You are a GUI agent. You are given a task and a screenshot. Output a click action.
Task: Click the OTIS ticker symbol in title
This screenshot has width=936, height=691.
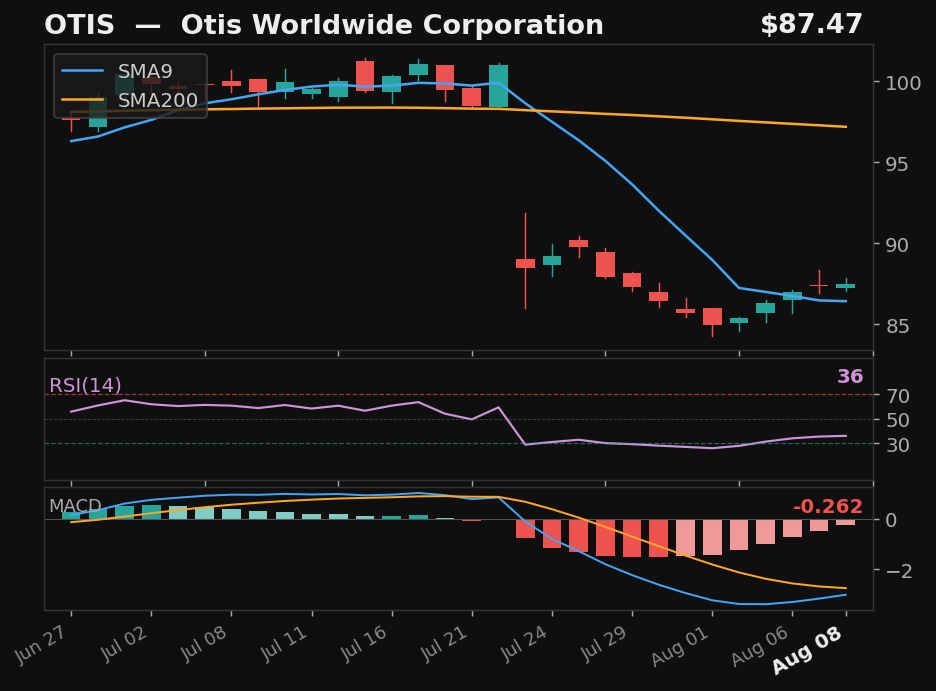click(79, 25)
